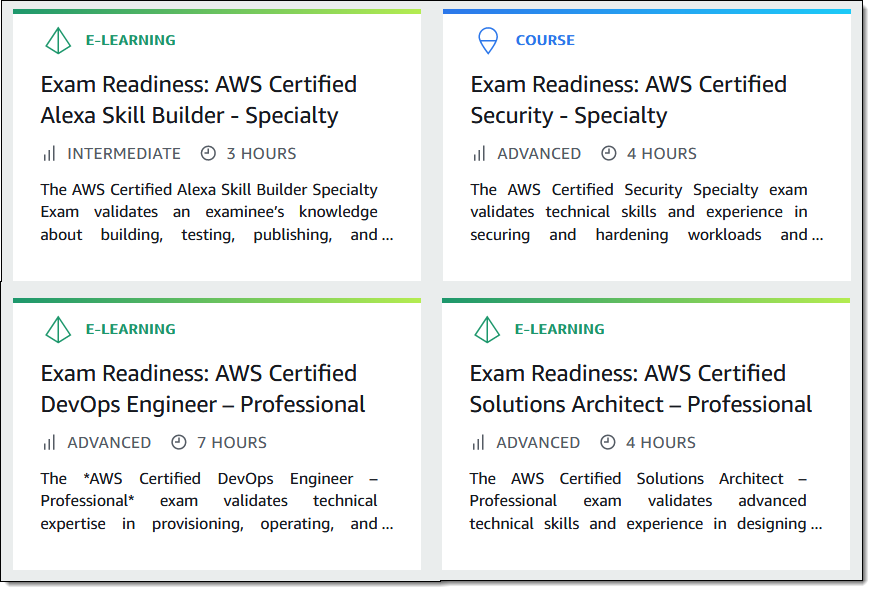Click the COURSE label on Security card

pos(545,41)
